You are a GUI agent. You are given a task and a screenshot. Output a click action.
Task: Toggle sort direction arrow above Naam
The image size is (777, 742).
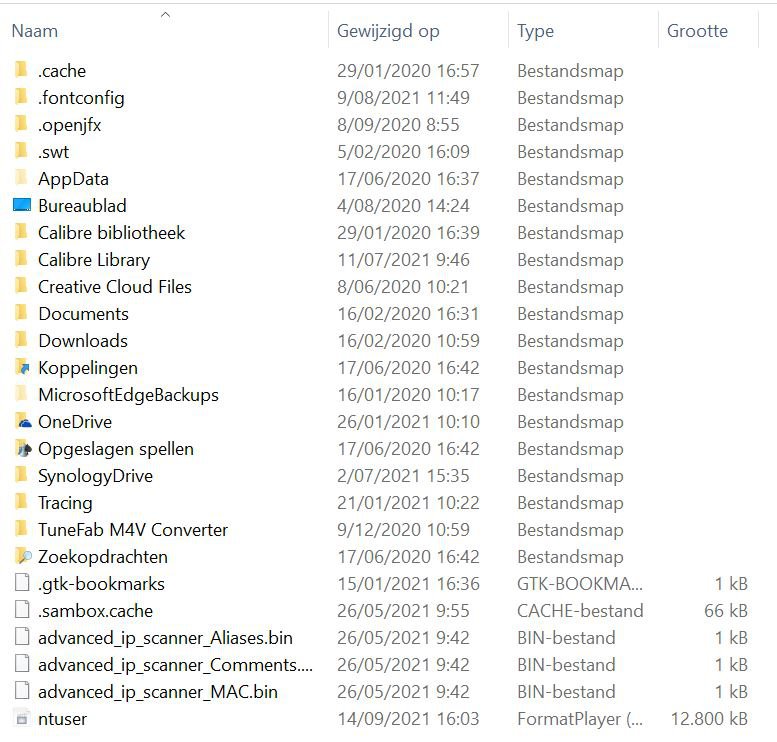click(166, 15)
